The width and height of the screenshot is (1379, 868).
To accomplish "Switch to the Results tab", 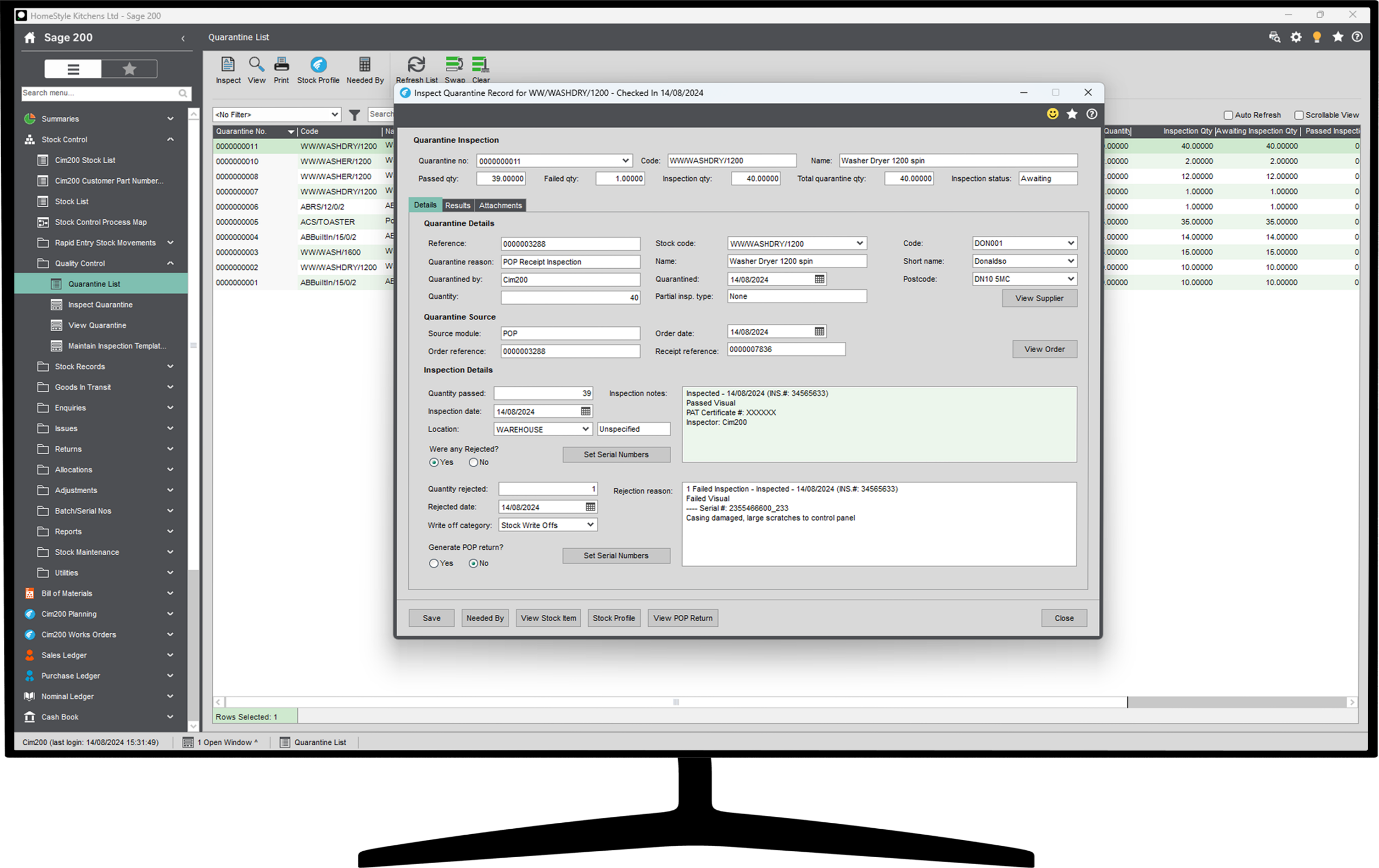I will pos(457,206).
